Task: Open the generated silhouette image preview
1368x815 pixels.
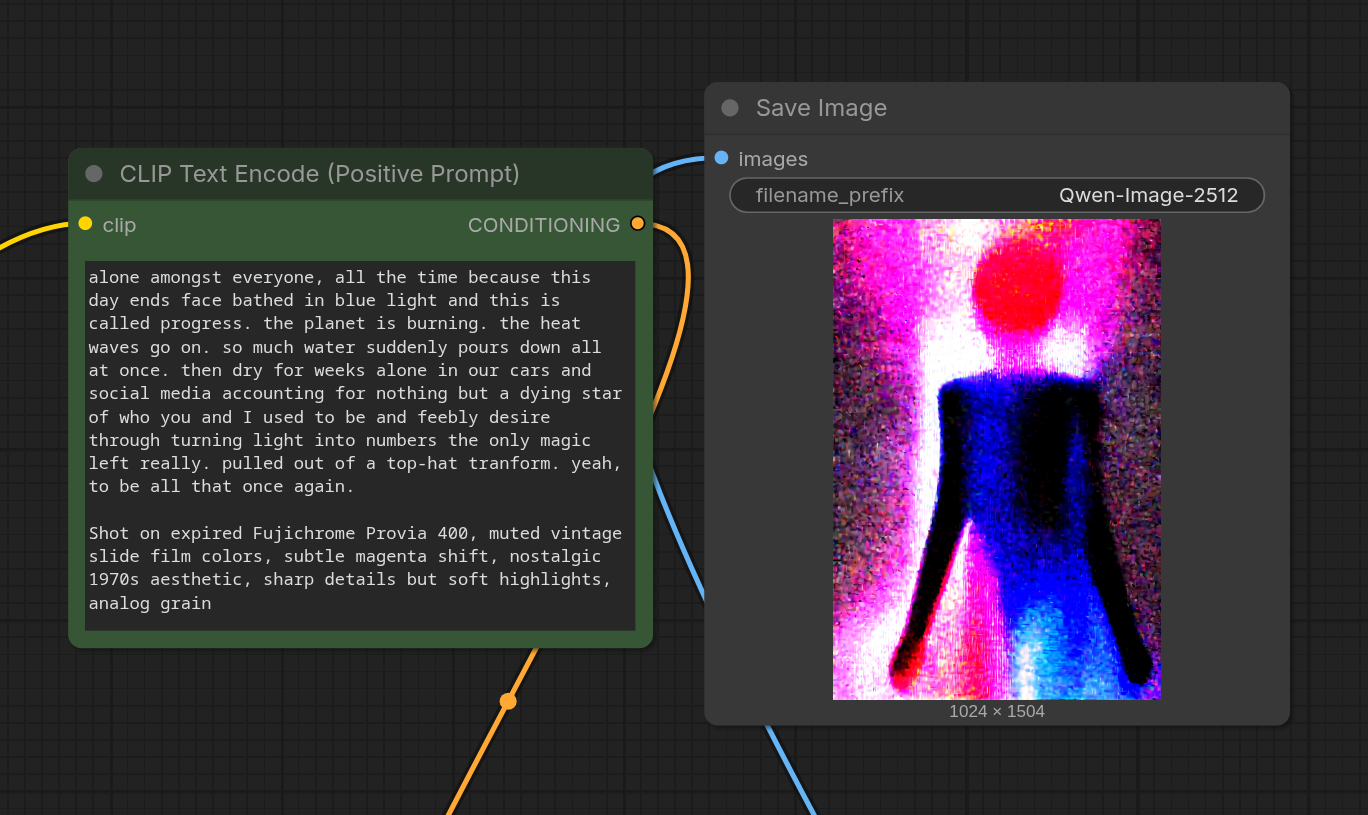Action: coord(997,459)
